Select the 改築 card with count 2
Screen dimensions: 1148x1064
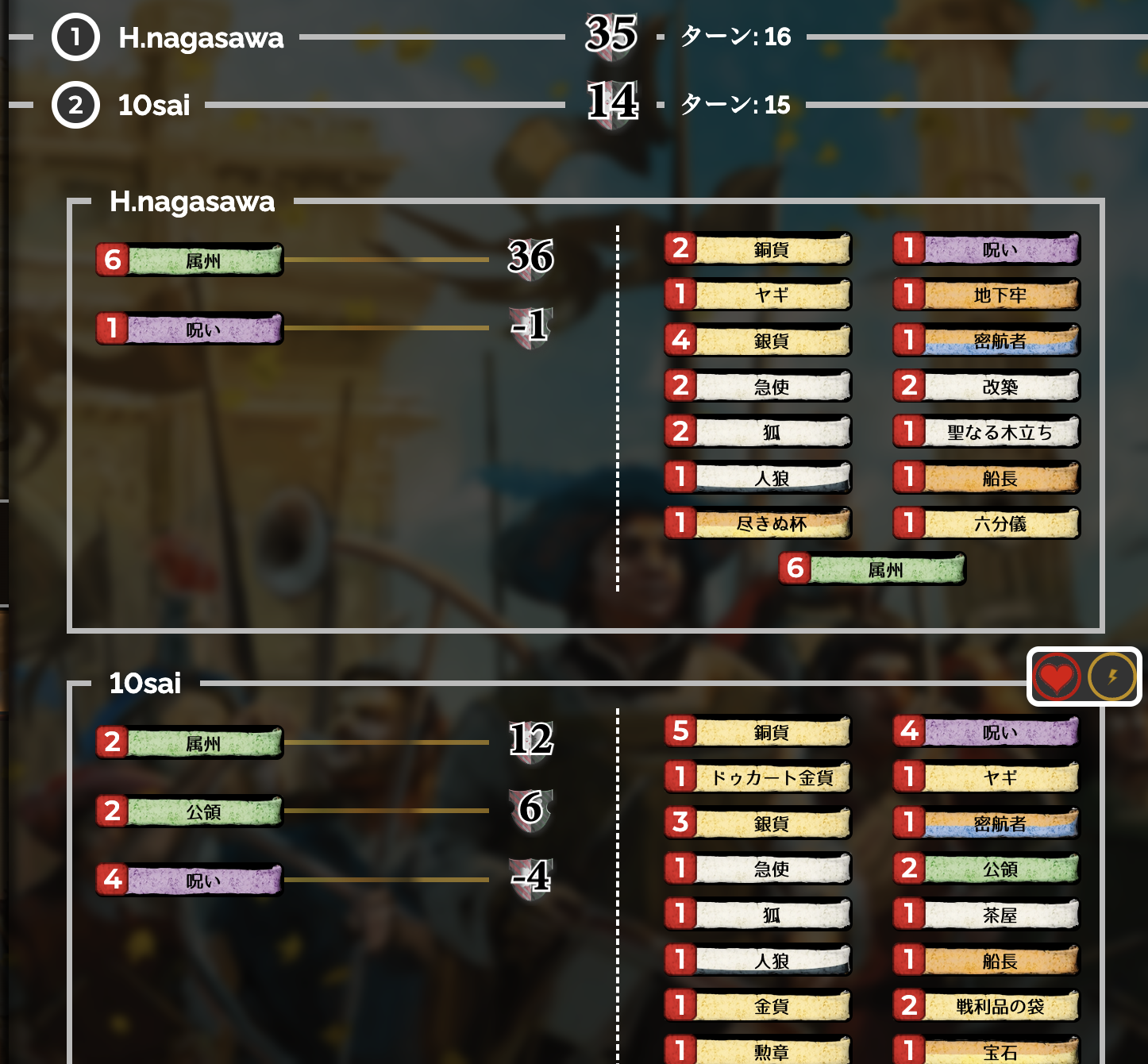click(x=986, y=387)
